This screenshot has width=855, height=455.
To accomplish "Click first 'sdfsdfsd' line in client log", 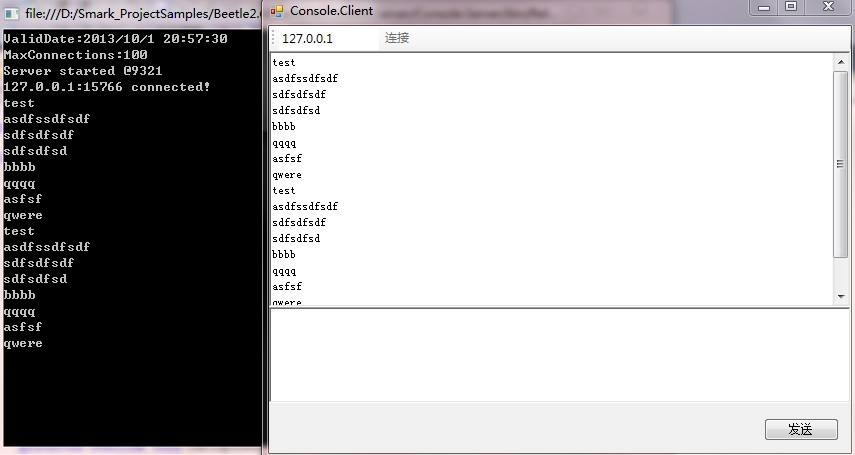I will tap(296, 111).
